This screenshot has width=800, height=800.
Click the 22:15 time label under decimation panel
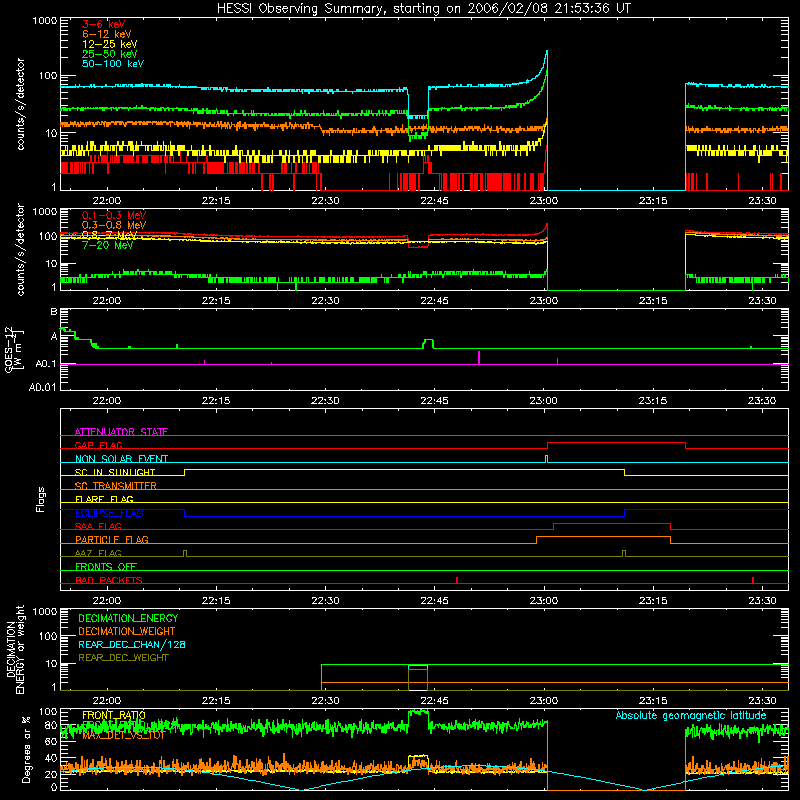pyautogui.click(x=216, y=701)
